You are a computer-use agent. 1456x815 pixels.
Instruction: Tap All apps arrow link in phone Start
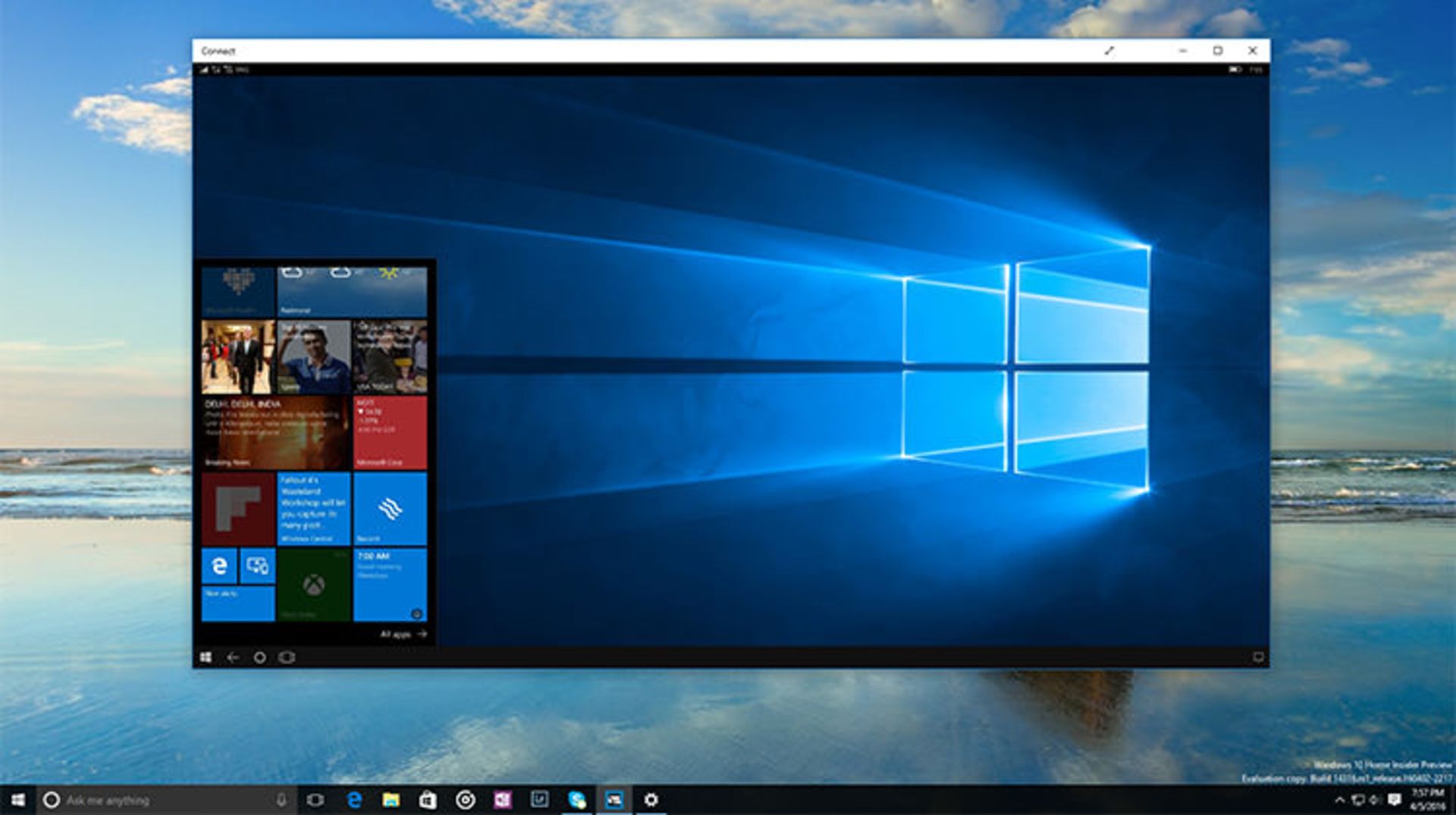coord(403,634)
